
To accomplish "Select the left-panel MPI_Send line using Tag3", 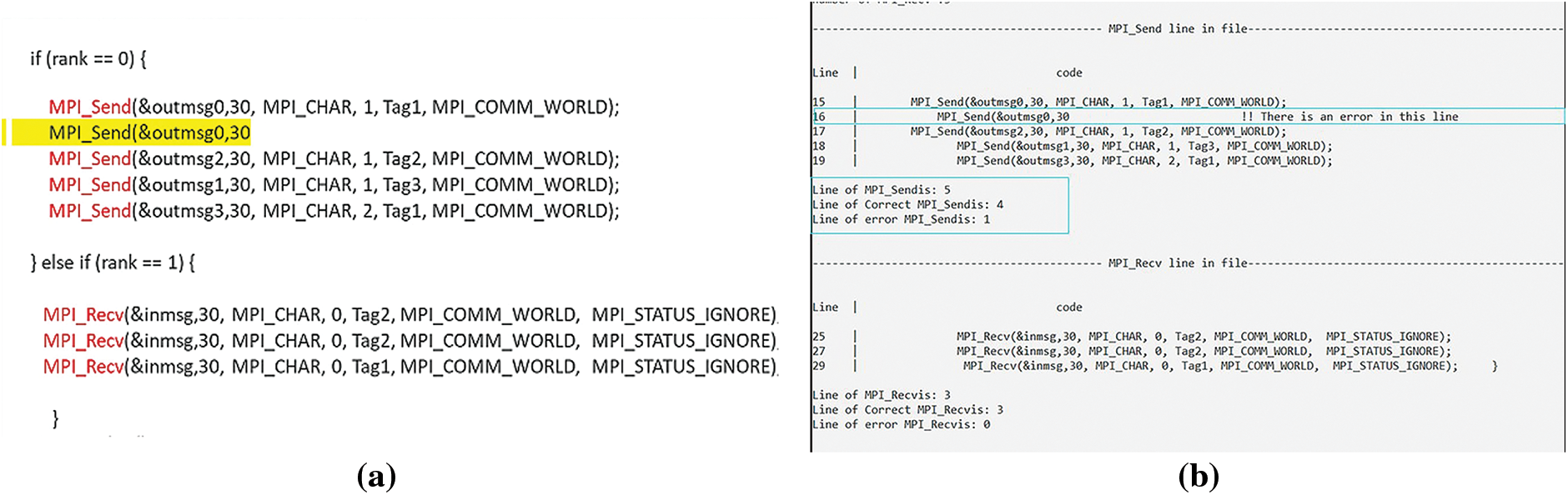I will pyautogui.click(x=334, y=185).
